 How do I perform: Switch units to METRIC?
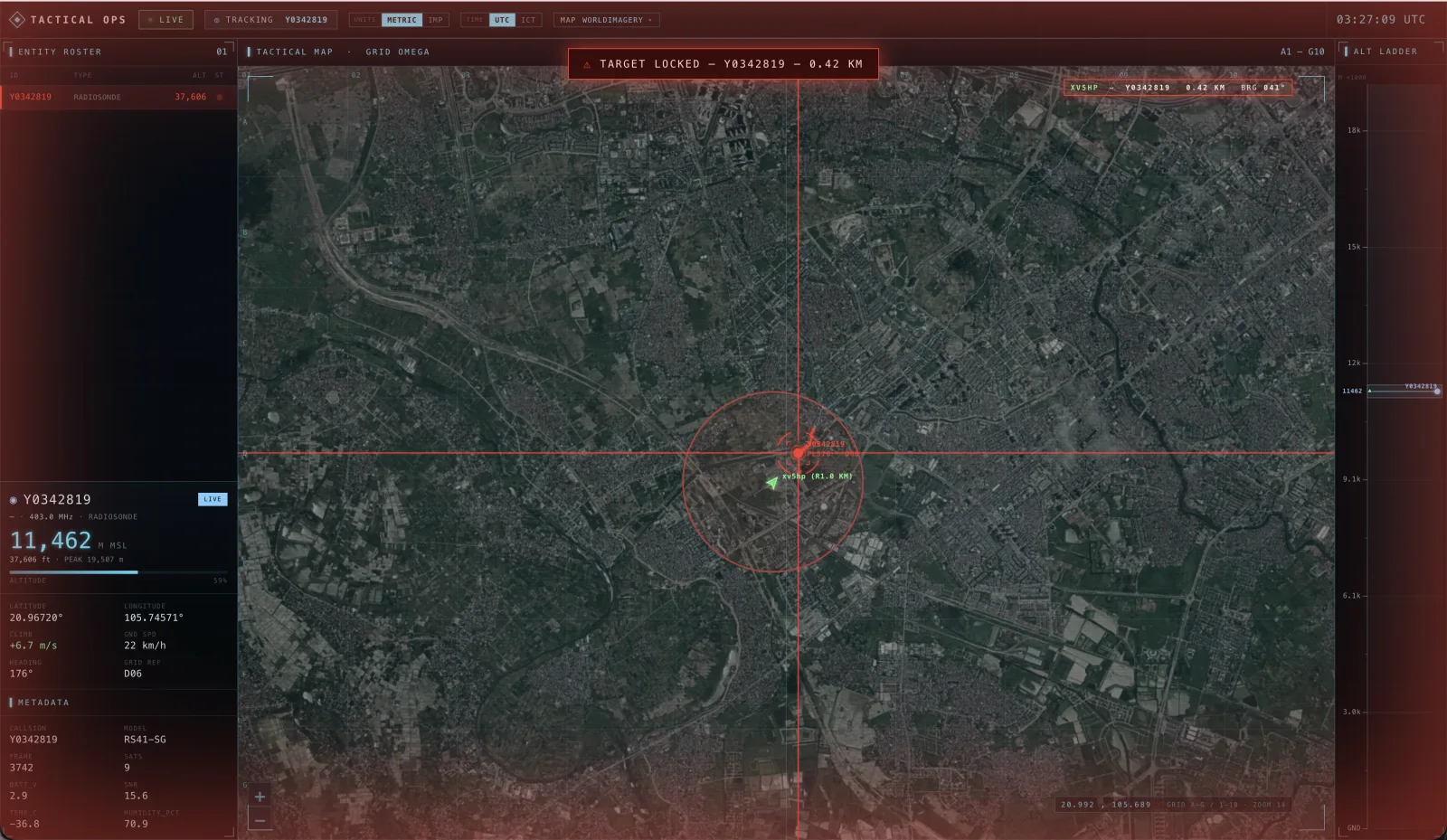[402, 20]
